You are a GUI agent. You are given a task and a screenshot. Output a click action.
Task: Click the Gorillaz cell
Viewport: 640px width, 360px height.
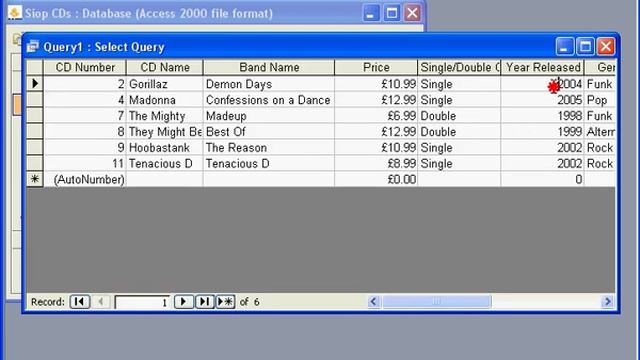[x=164, y=84]
